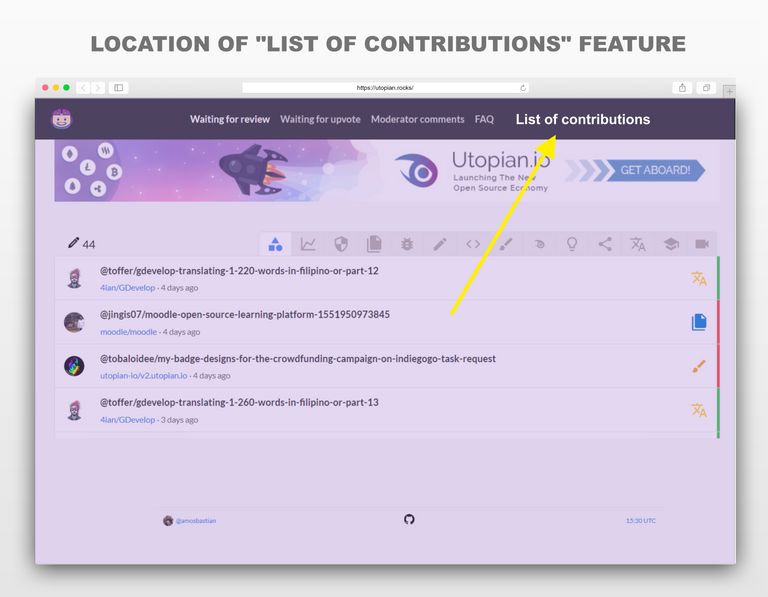The width and height of the screenshot is (768, 597).
Task: Open a new browser tab plus button
Action: click(729, 91)
